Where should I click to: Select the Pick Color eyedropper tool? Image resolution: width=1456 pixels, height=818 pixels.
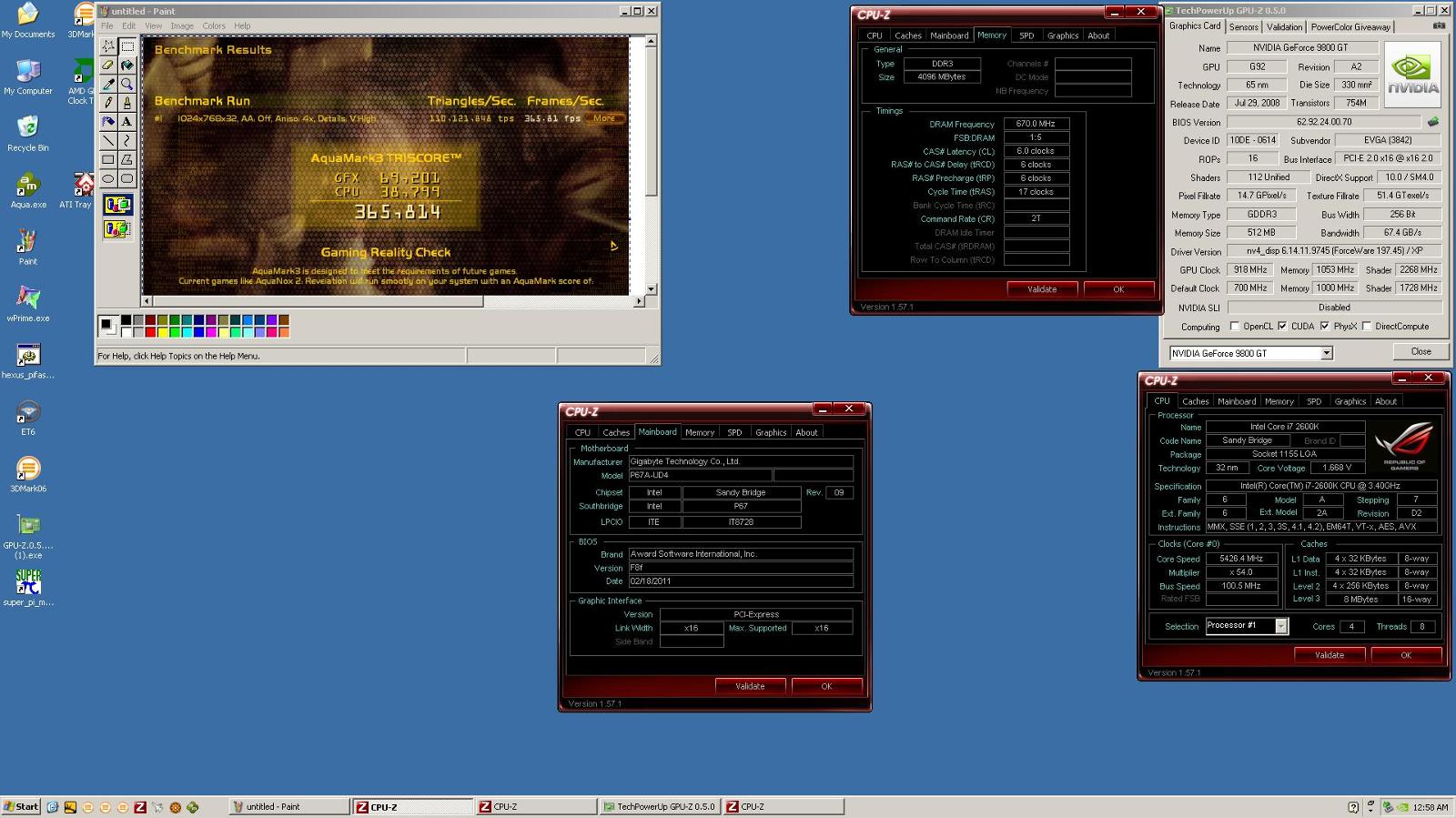point(108,84)
